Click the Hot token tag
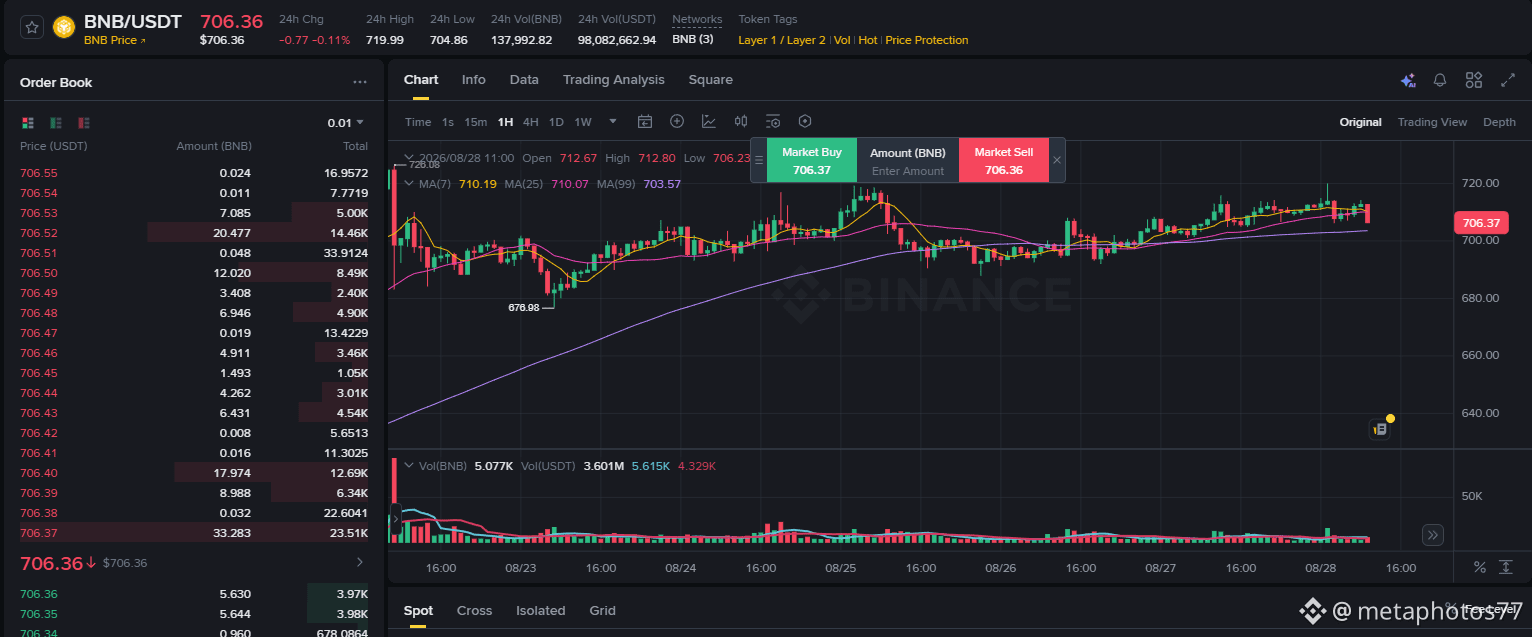 pyautogui.click(x=867, y=40)
